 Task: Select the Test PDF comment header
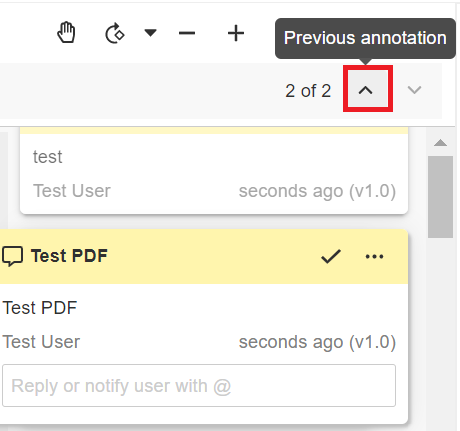coord(204,256)
